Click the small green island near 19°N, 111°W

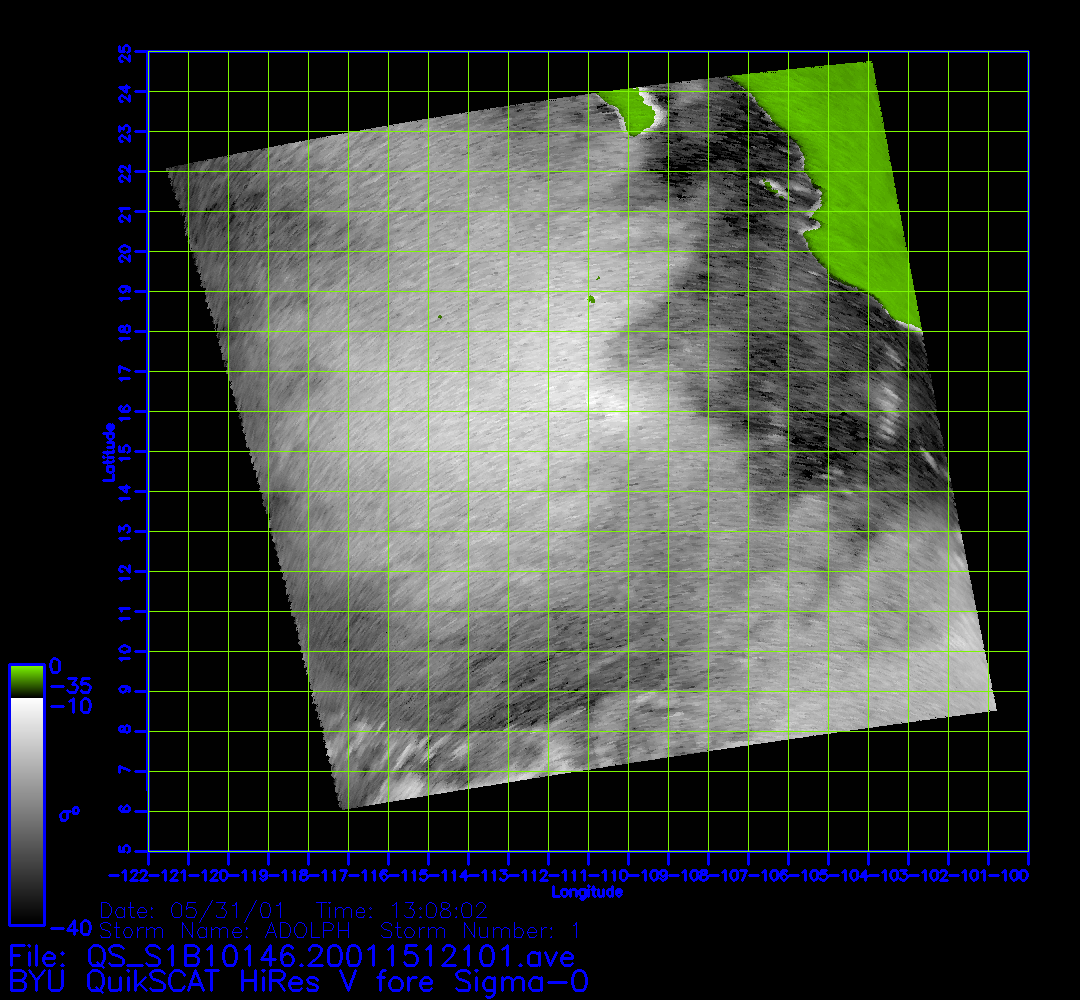click(591, 298)
